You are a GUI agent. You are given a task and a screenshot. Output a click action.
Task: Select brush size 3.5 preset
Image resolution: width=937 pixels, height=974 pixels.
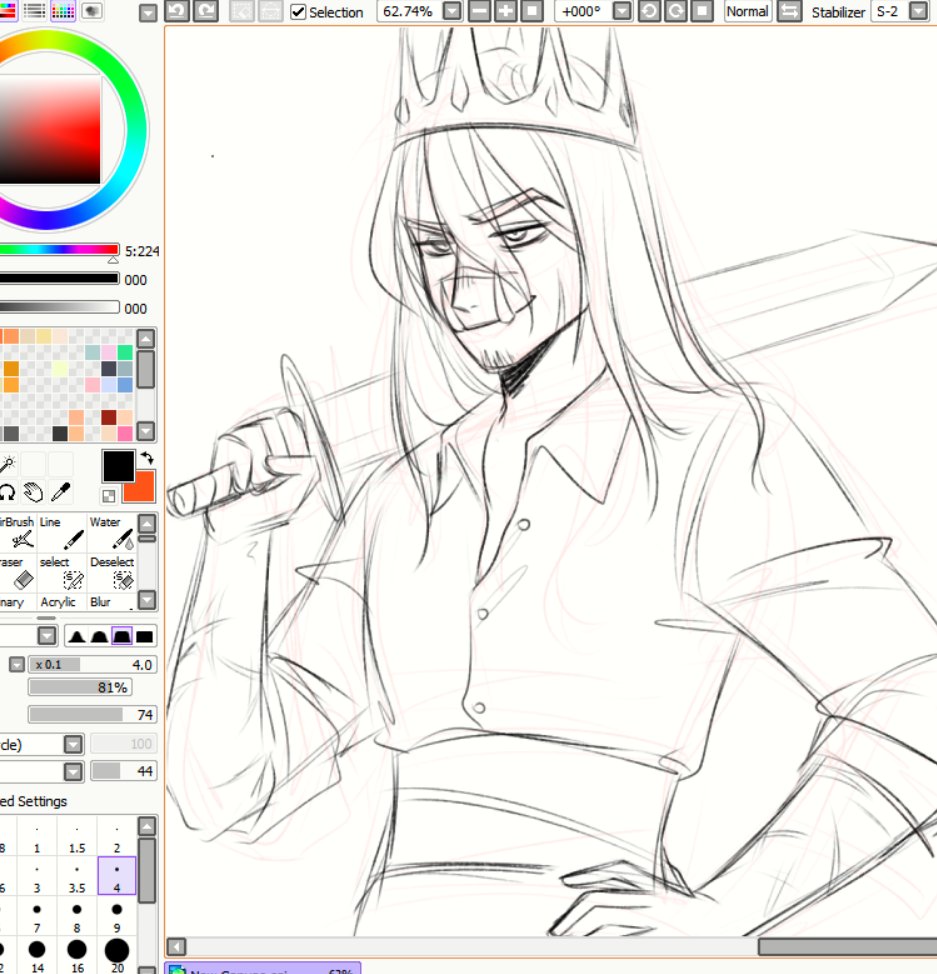[x=77, y=876]
